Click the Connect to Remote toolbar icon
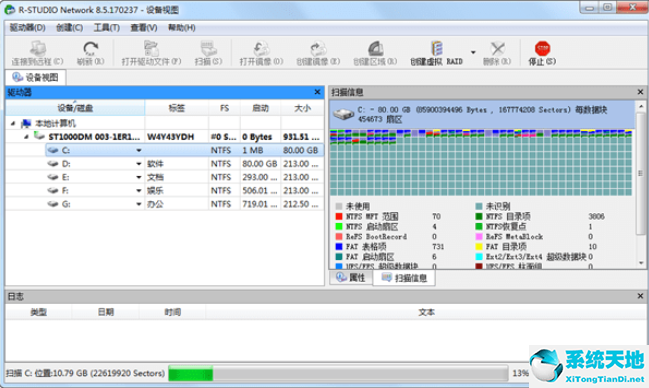 pos(37,49)
